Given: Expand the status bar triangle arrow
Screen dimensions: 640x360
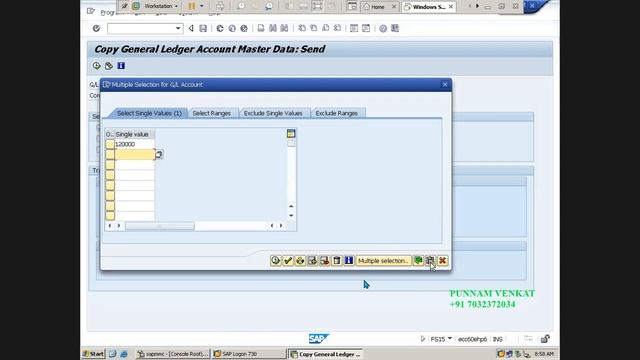Looking at the screenshot, I should pos(422,339).
